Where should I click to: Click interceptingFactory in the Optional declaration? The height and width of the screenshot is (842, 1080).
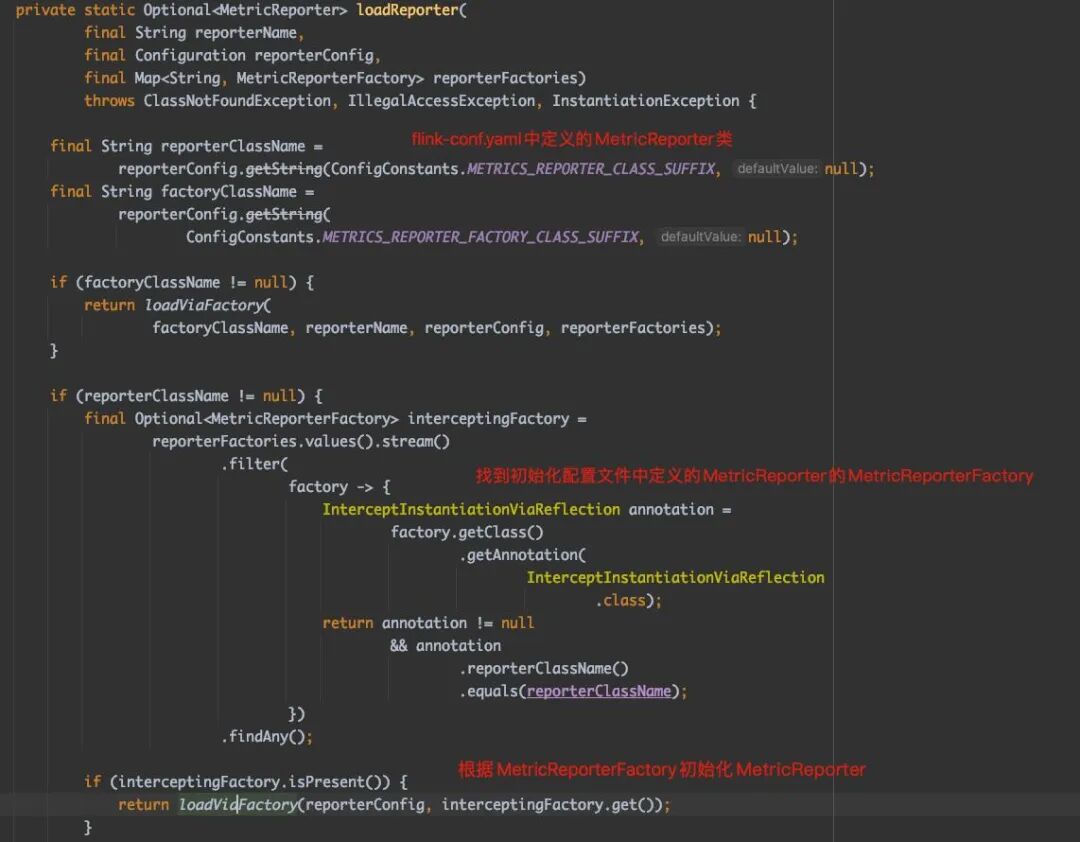tap(488, 420)
